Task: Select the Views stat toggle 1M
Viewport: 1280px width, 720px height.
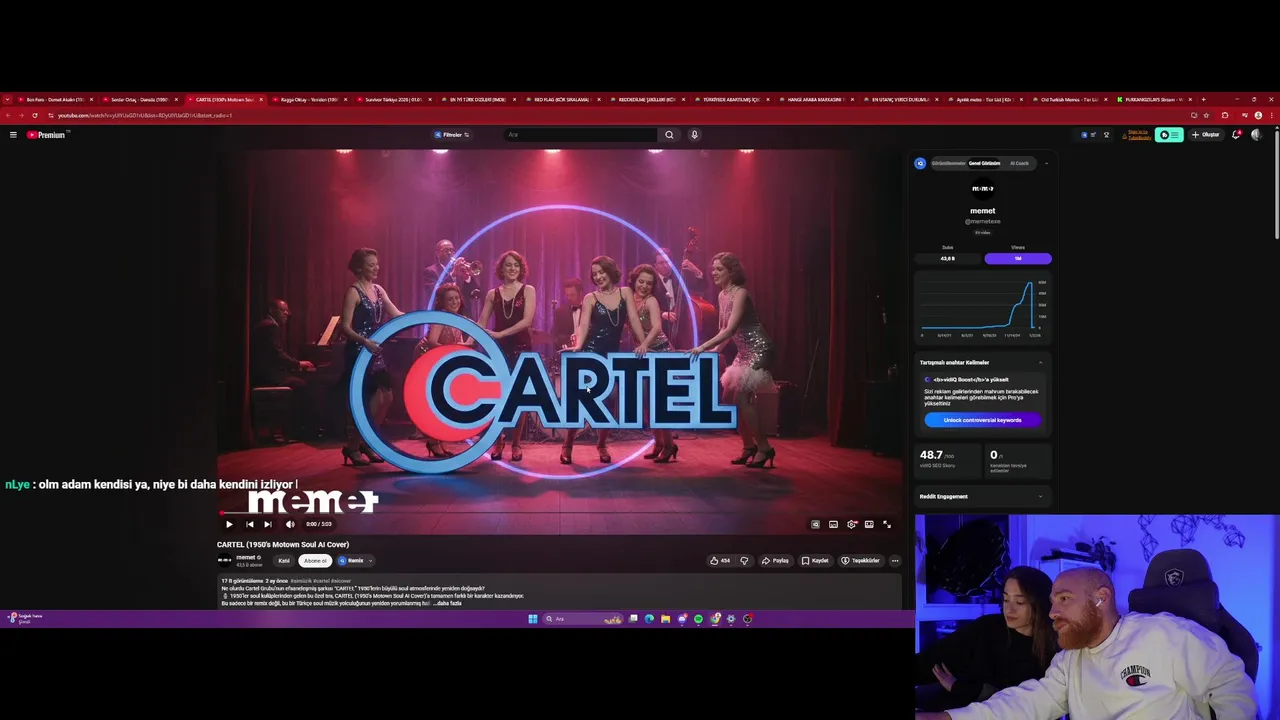Action: point(1018,258)
